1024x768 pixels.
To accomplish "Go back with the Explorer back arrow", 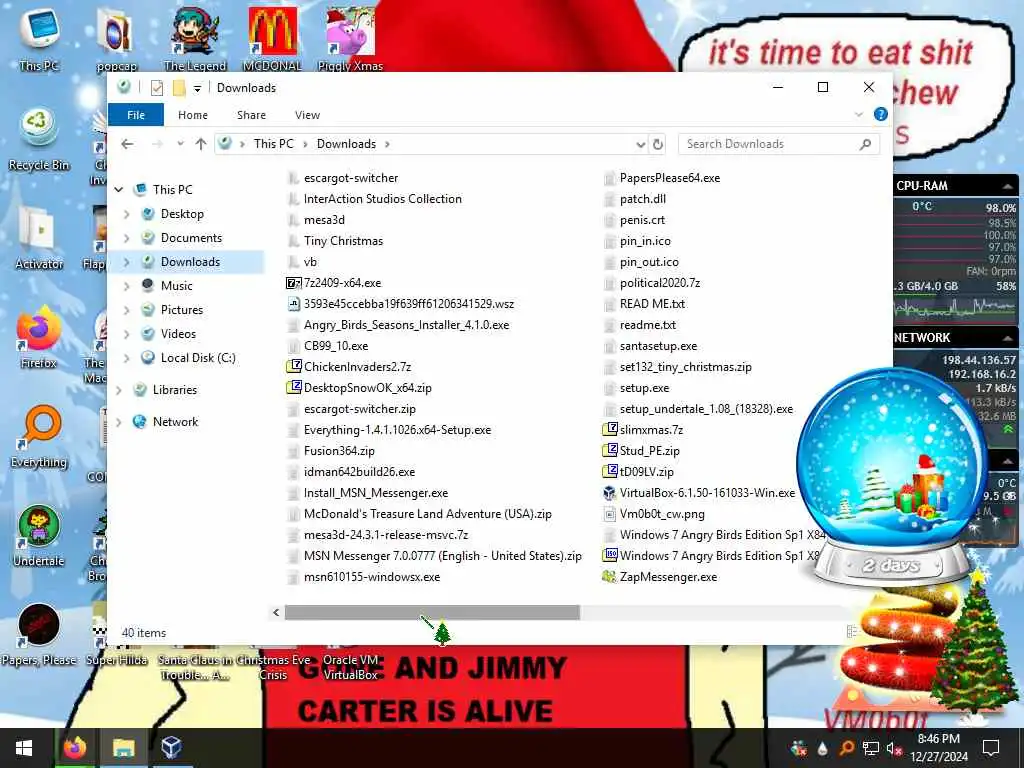I will [127, 144].
